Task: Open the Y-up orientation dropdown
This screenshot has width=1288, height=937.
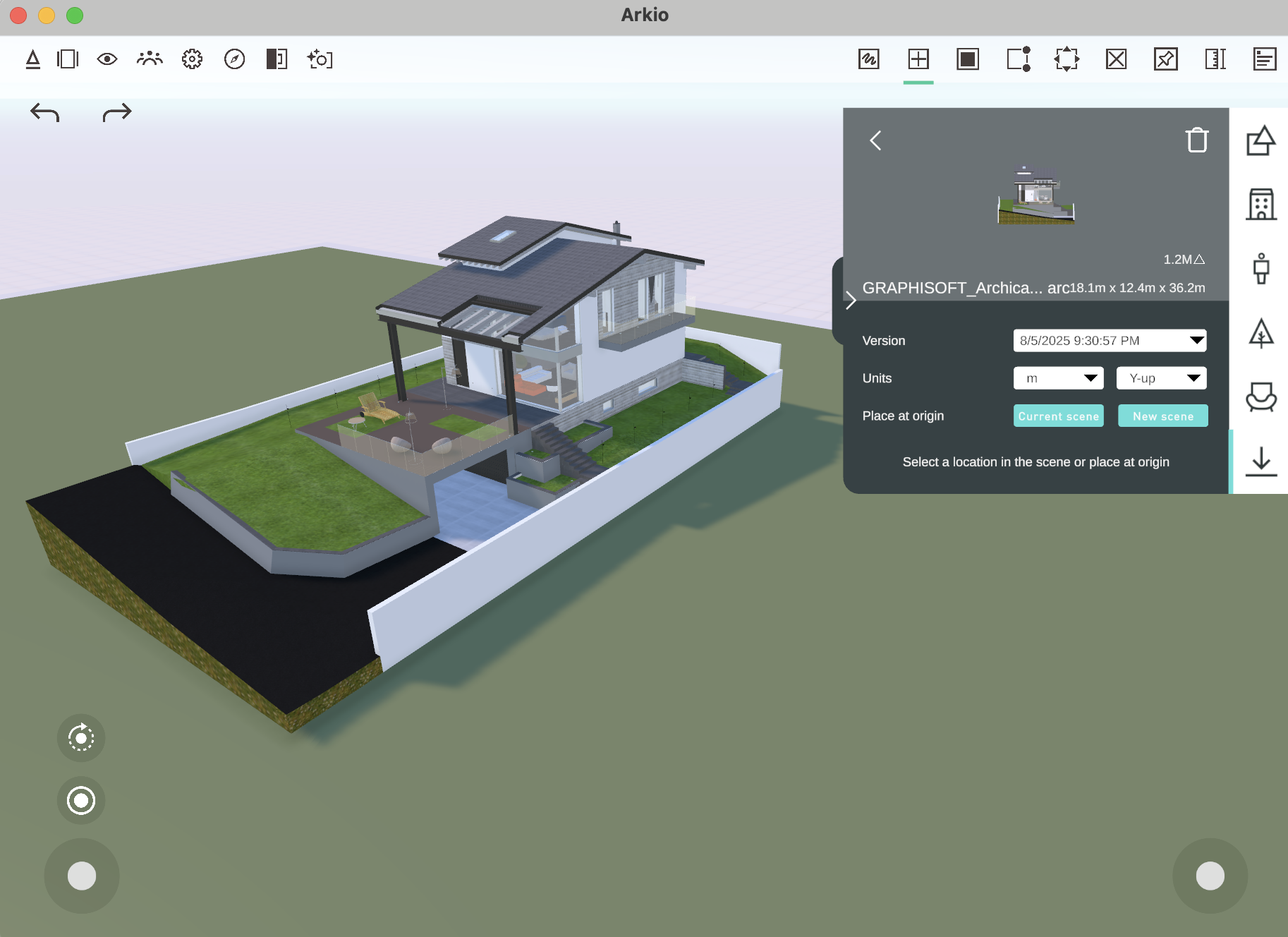Action: pos(1161,377)
